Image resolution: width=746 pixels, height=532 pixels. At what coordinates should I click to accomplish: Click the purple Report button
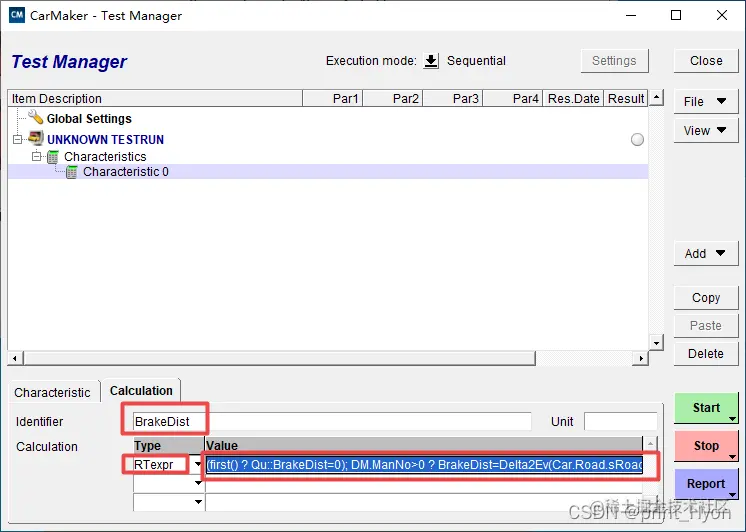[706, 484]
